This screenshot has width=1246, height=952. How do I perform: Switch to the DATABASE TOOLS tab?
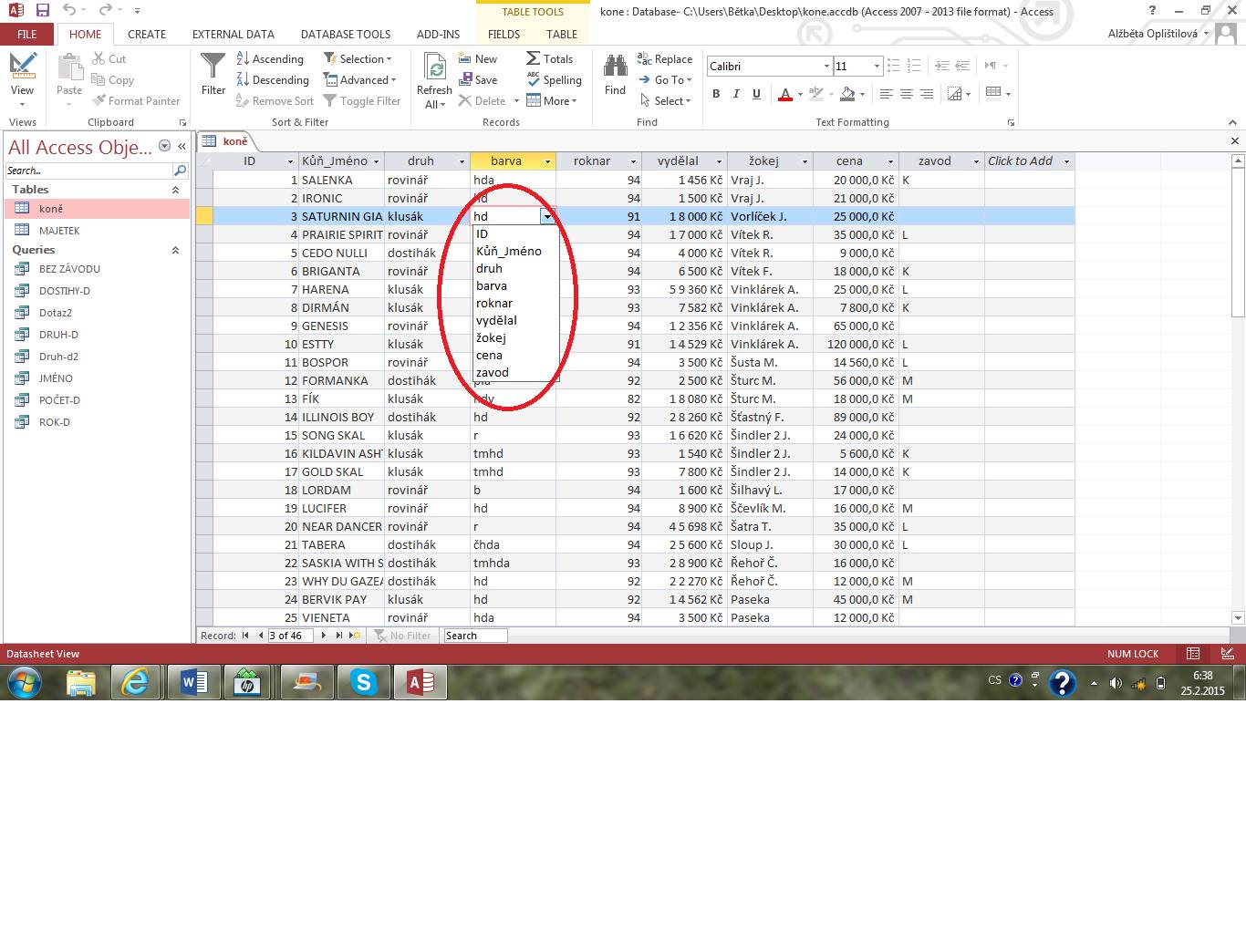(346, 34)
